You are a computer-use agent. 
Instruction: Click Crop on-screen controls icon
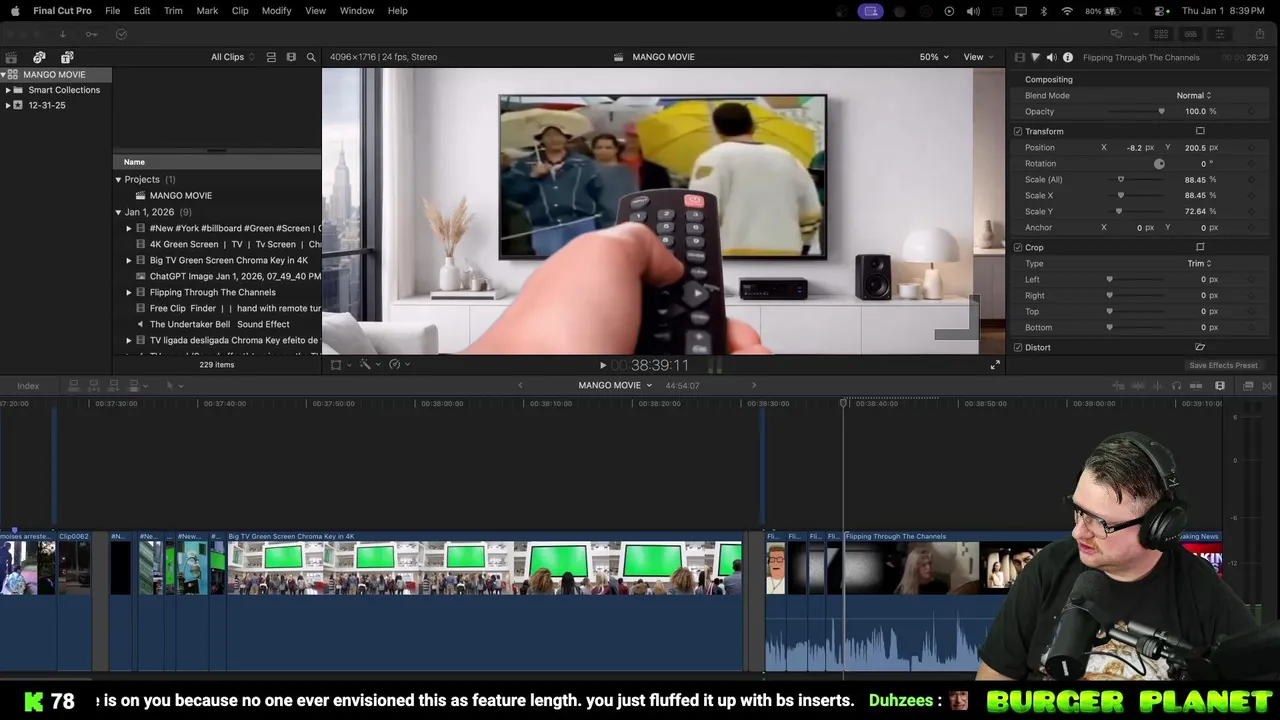pyautogui.click(x=1200, y=247)
